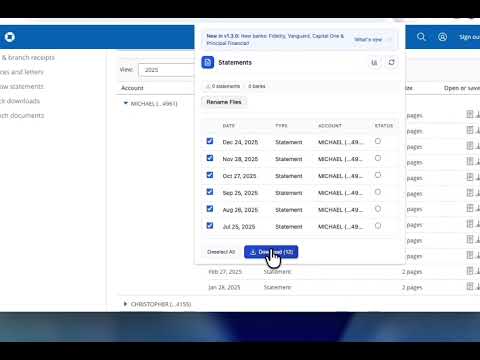Click the Jul 25, 2025 date text
Viewport: 480px width, 360px height.
pyautogui.click(x=239, y=227)
